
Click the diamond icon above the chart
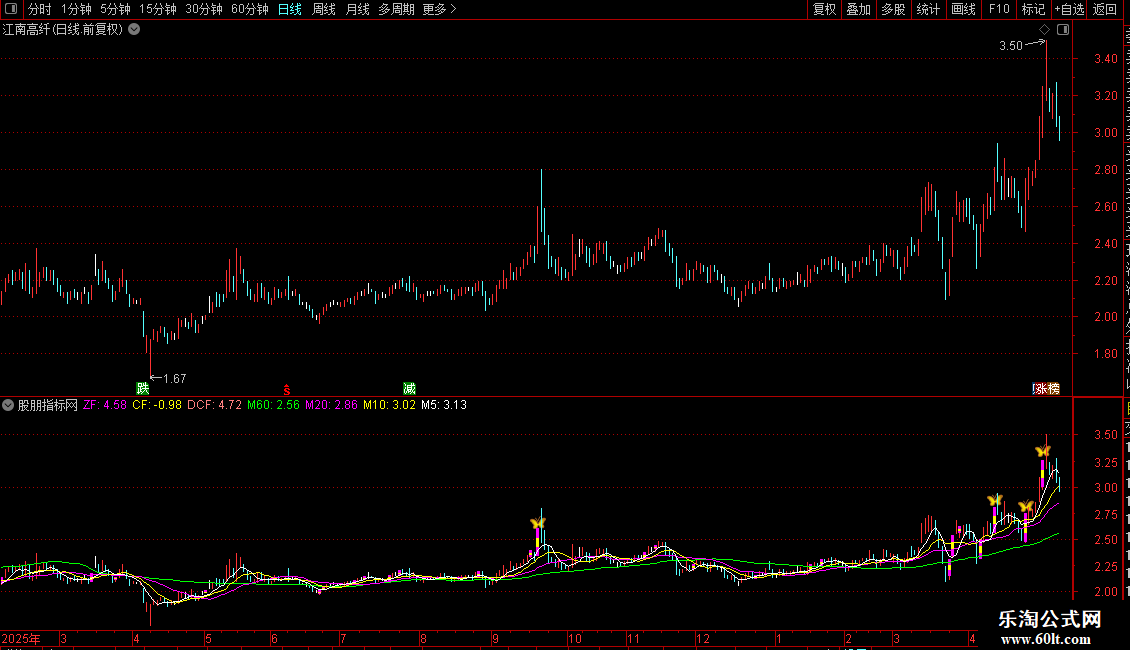coord(1044,30)
